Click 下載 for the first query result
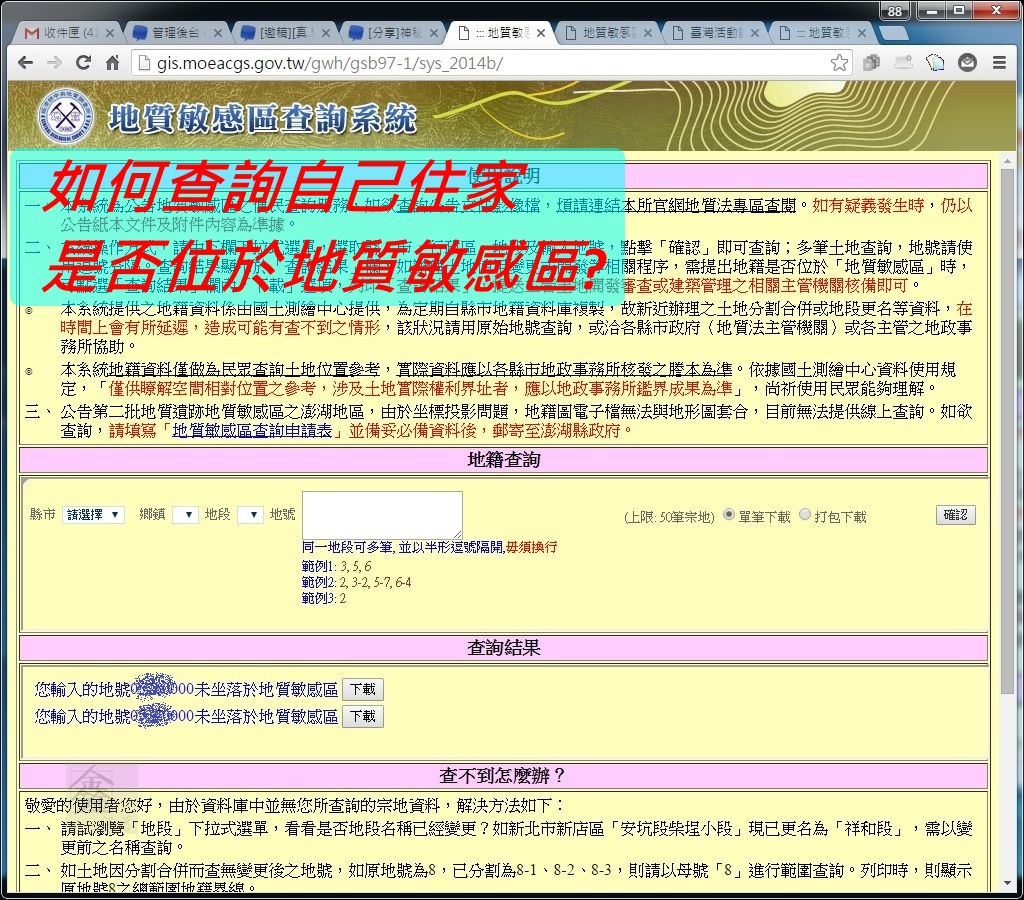 [362, 689]
